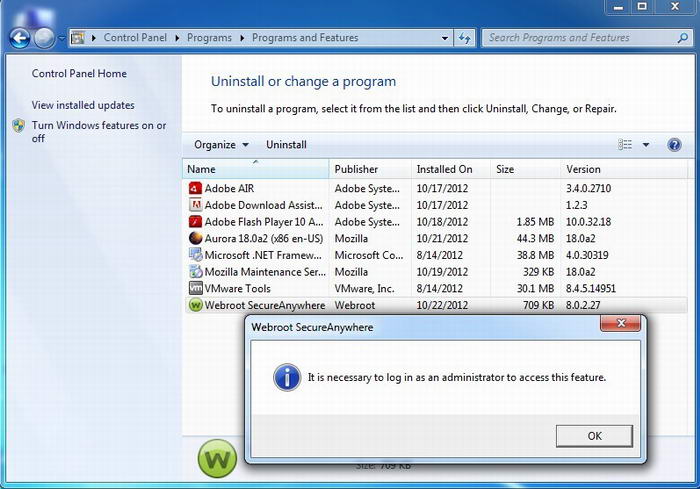Viewport: 700px width, 489px height.
Task: Click the Webroot SecureAnywhere row icon
Action: click(x=195, y=305)
